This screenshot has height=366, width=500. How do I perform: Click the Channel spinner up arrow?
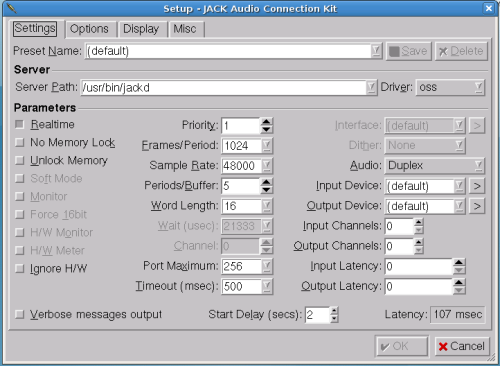266,242
